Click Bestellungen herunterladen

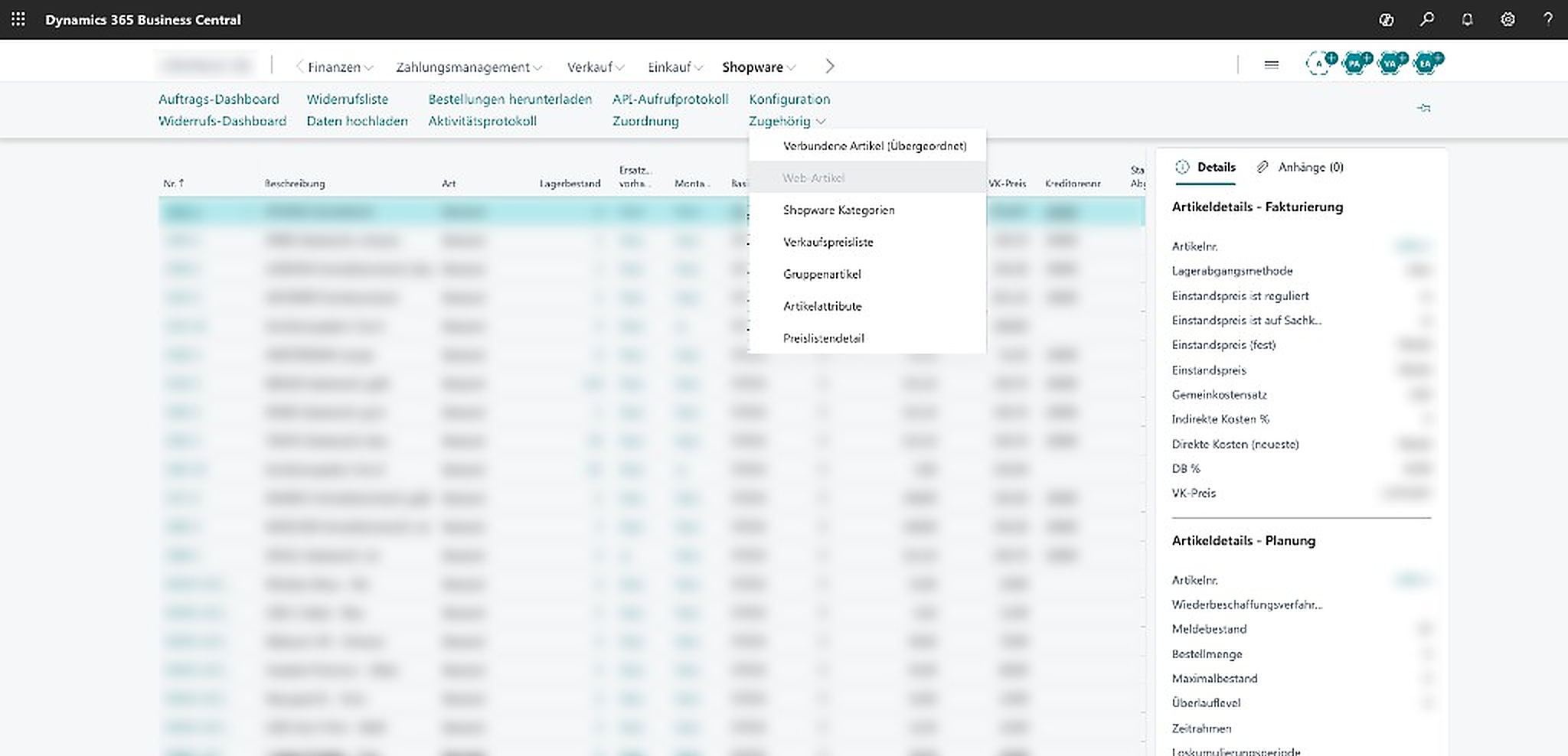[510, 99]
